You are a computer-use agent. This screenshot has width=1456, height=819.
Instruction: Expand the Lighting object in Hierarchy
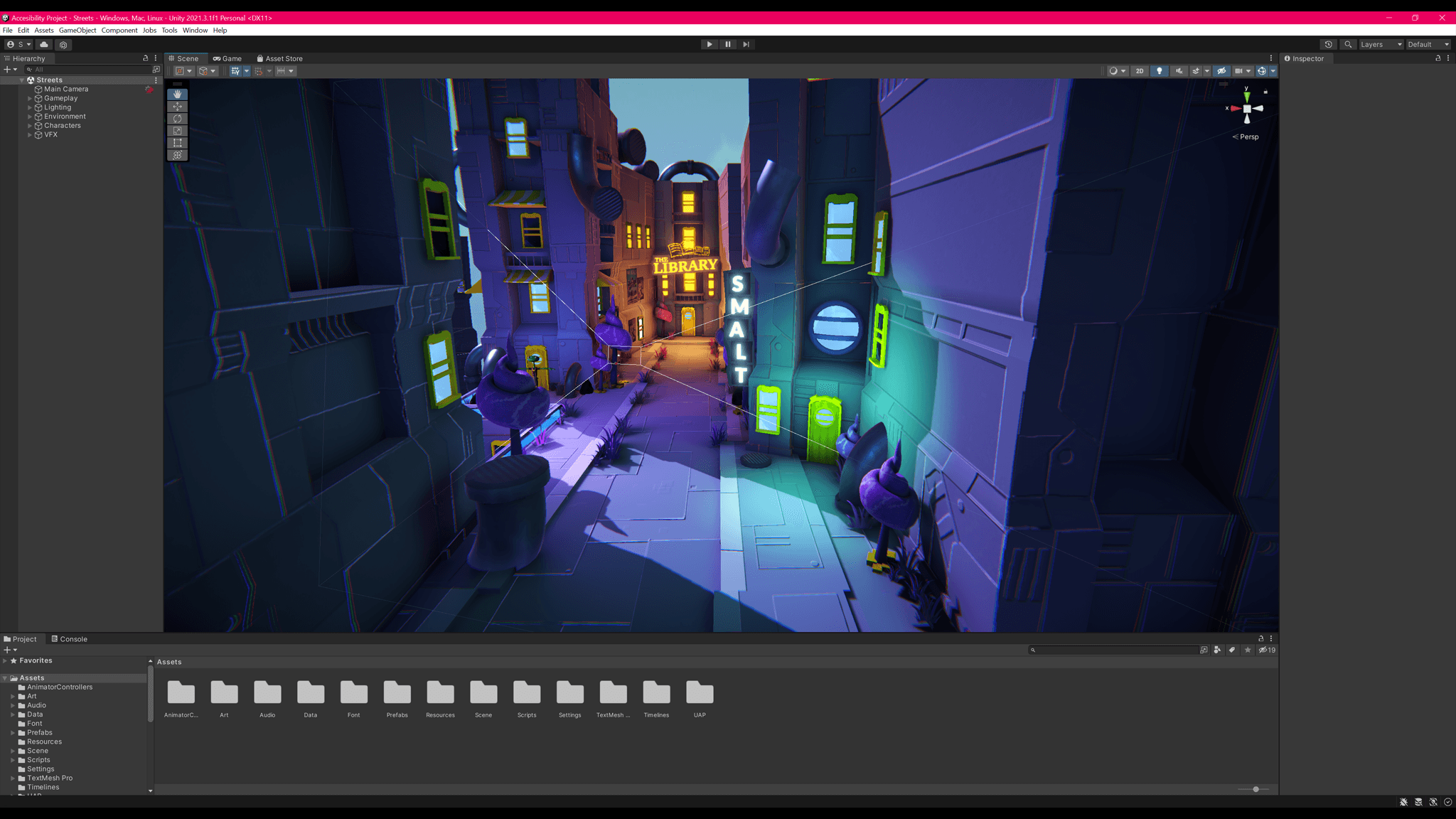[x=29, y=107]
